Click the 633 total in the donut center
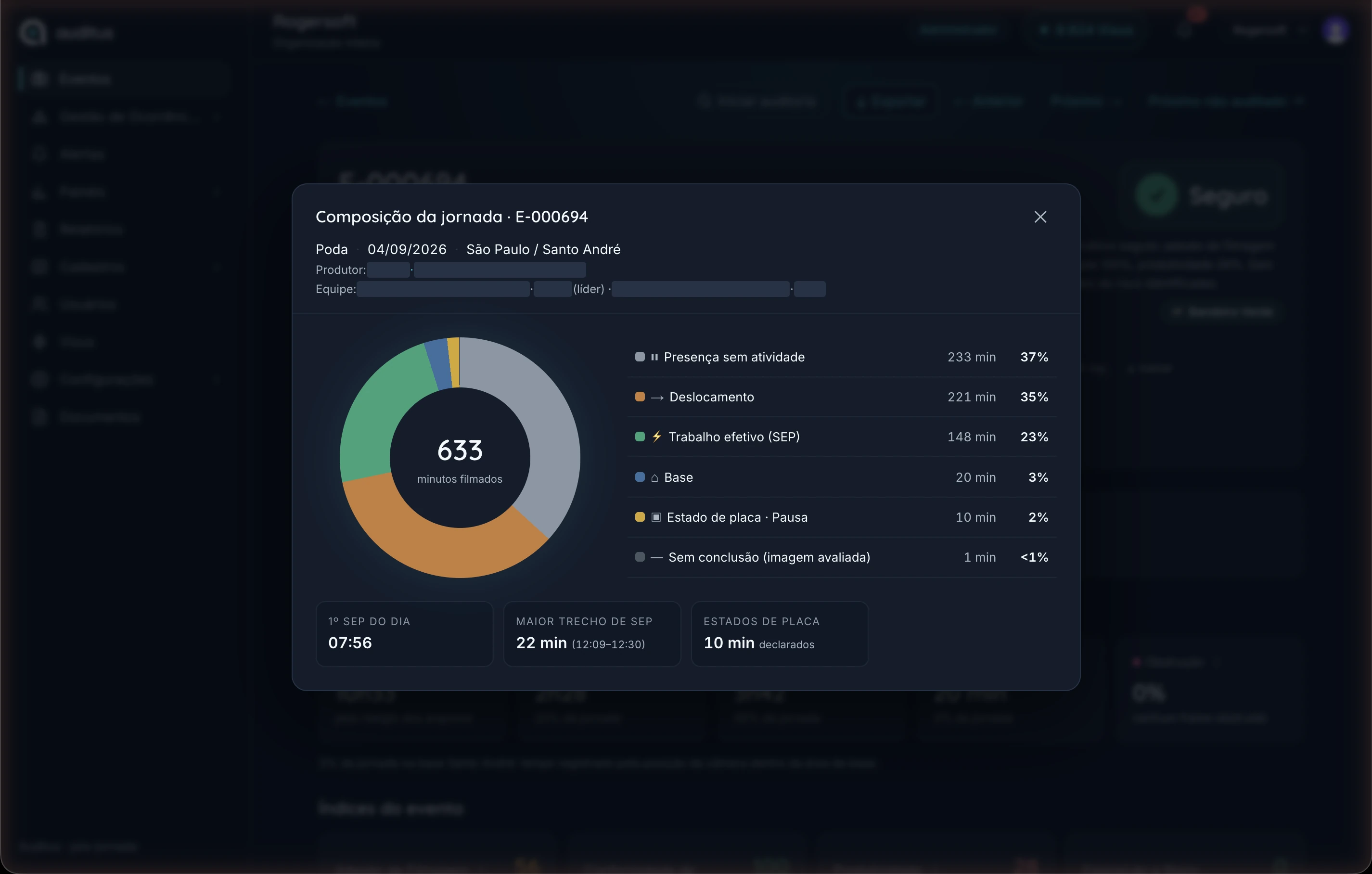This screenshot has height=874, width=1372. click(460, 450)
